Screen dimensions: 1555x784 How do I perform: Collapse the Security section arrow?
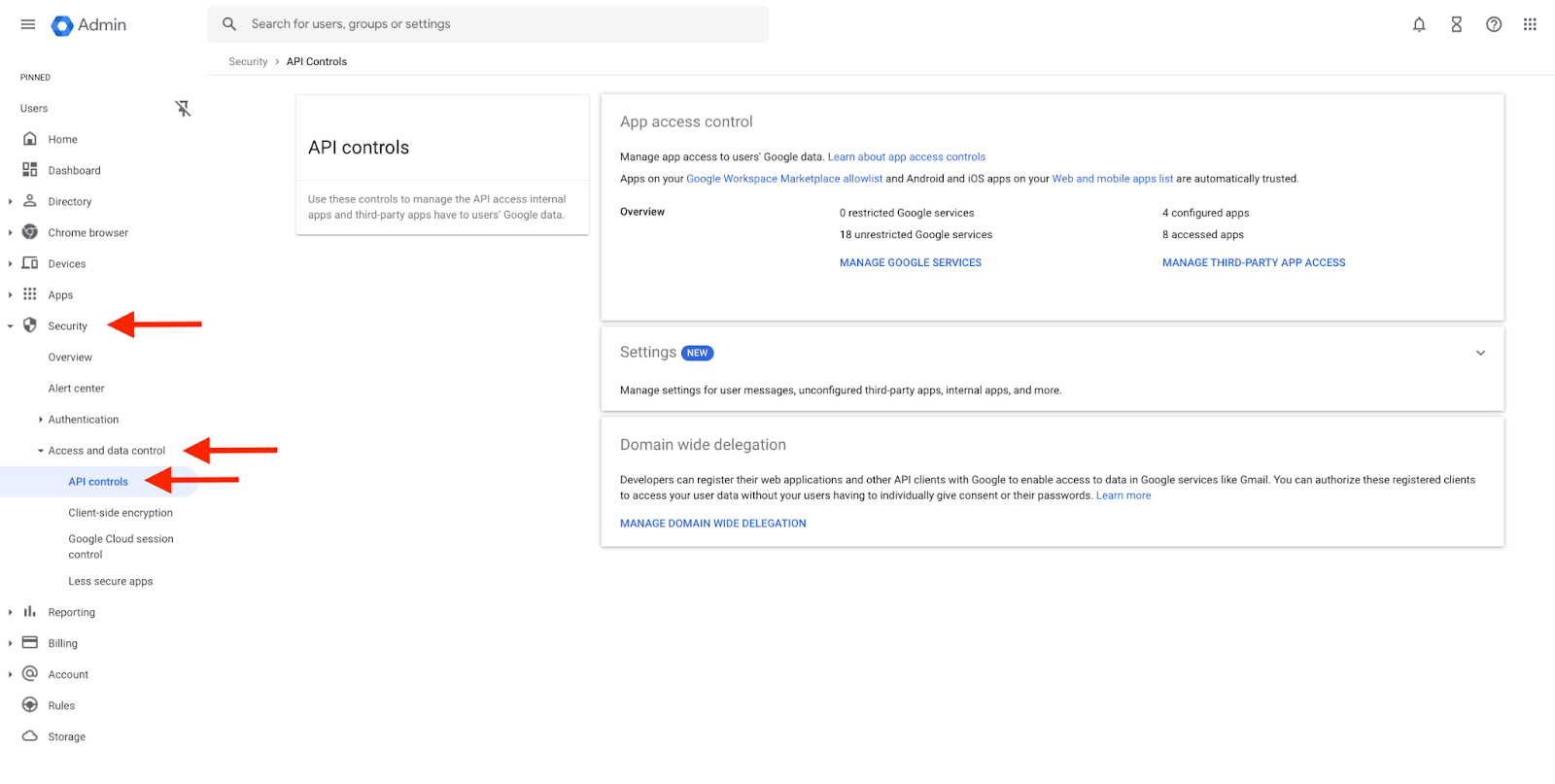pos(11,326)
